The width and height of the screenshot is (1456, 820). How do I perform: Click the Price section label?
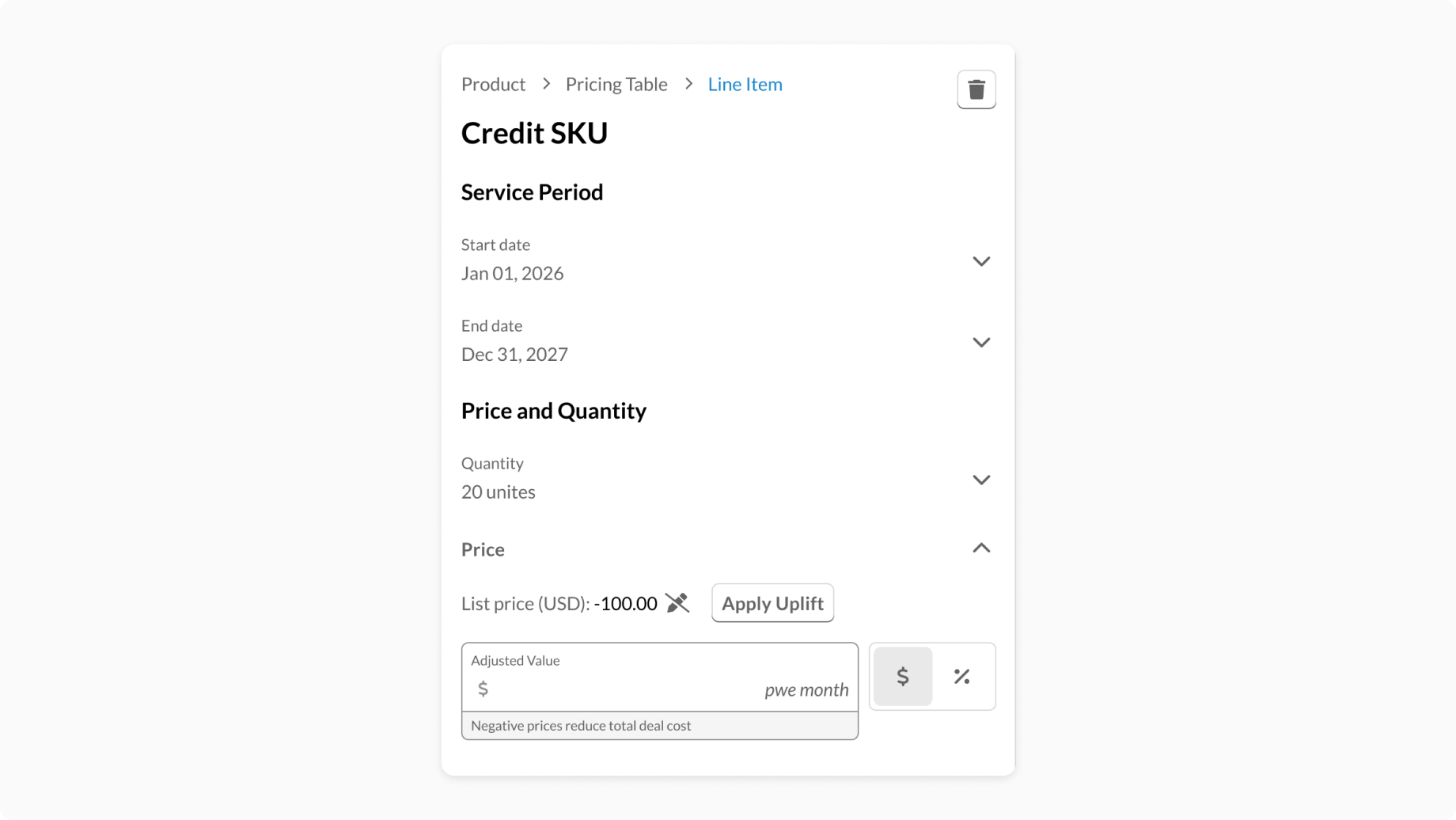(483, 549)
